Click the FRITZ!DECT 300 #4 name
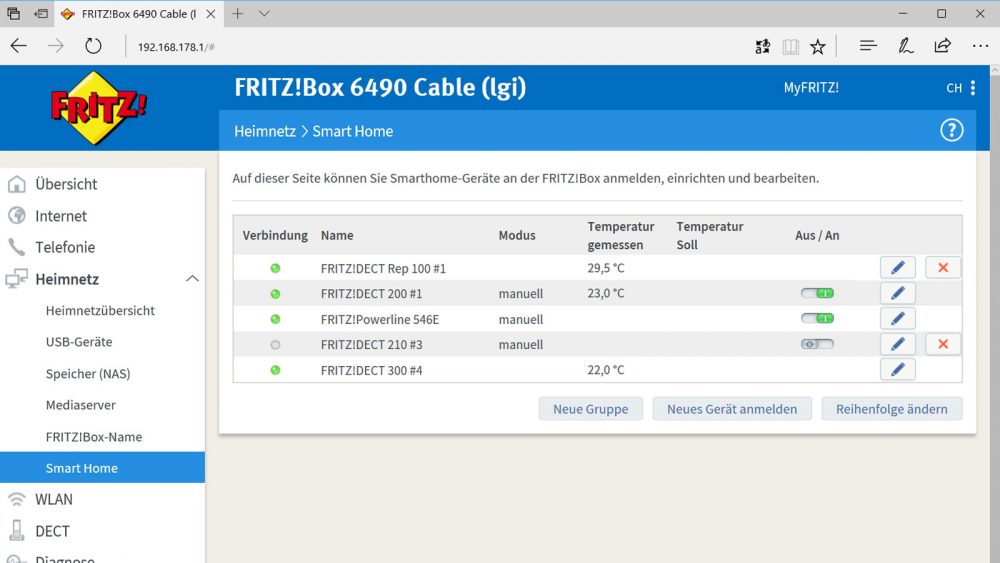Screen dimensions: 1000x563 [x=371, y=370]
